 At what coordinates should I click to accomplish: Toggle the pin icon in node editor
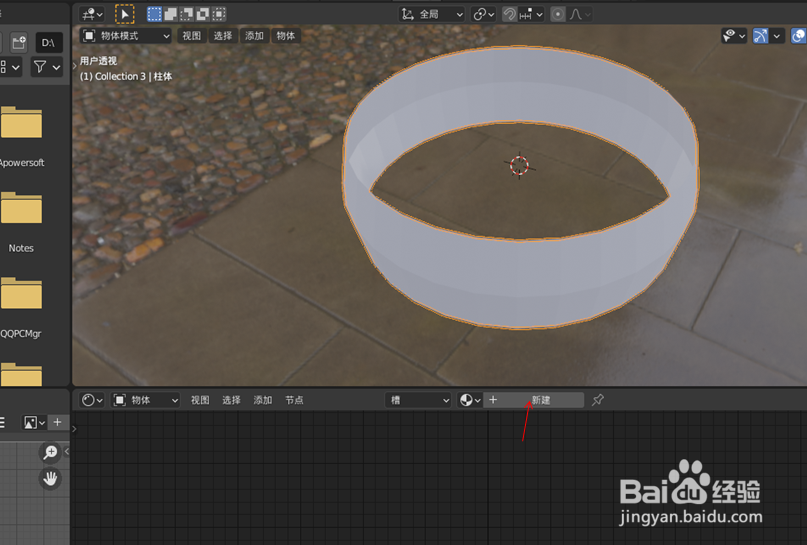[x=597, y=400]
